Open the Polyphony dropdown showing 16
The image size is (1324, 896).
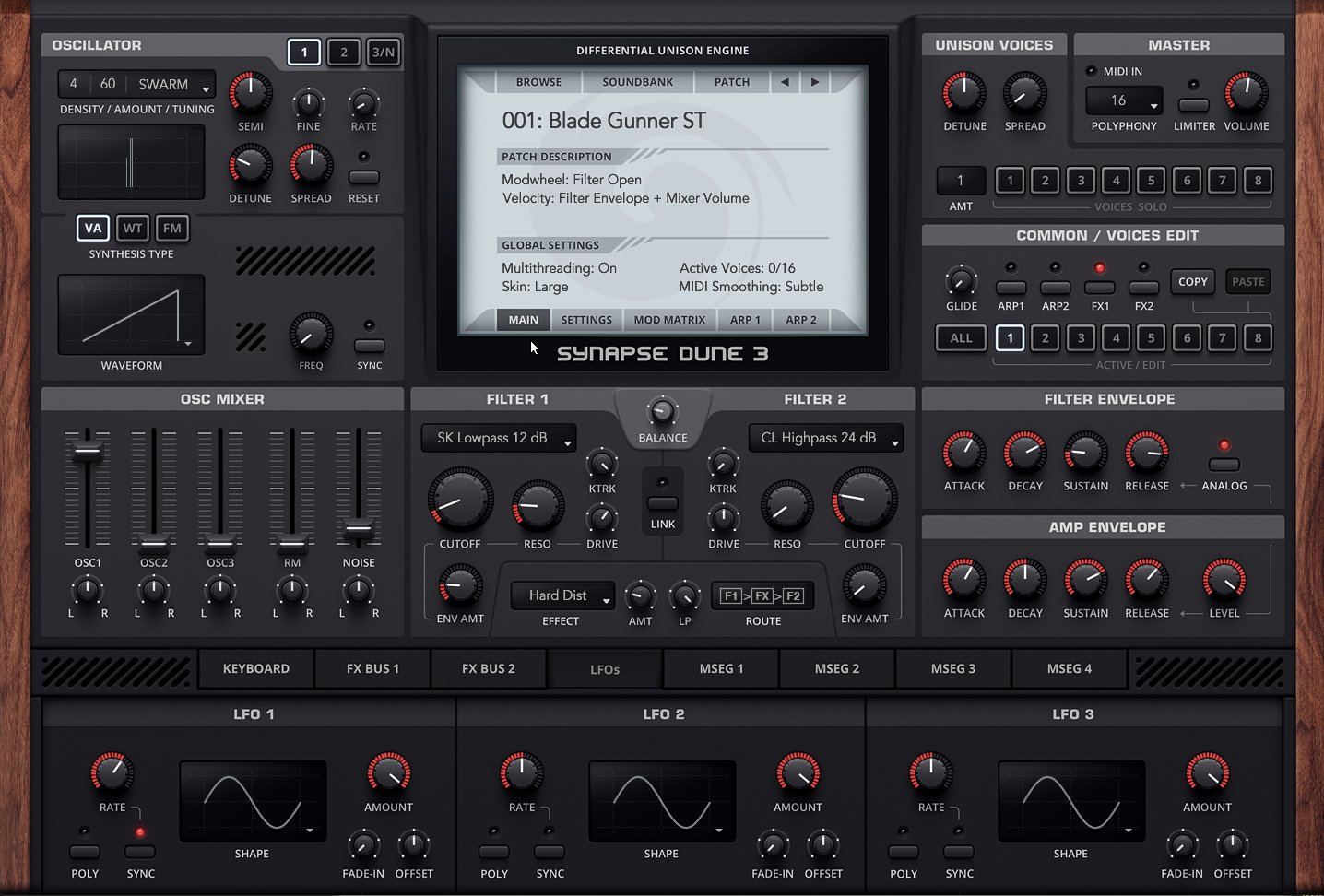[x=1123, y=100]
